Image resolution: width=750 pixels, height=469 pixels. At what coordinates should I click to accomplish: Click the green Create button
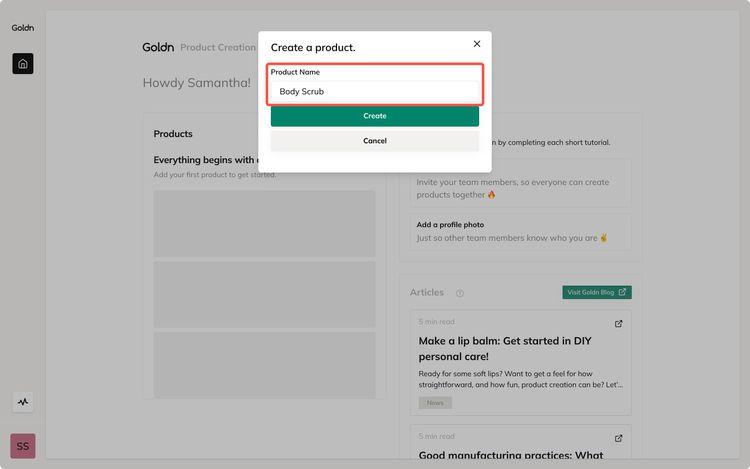pyautogui.click(x=375, y=116)
